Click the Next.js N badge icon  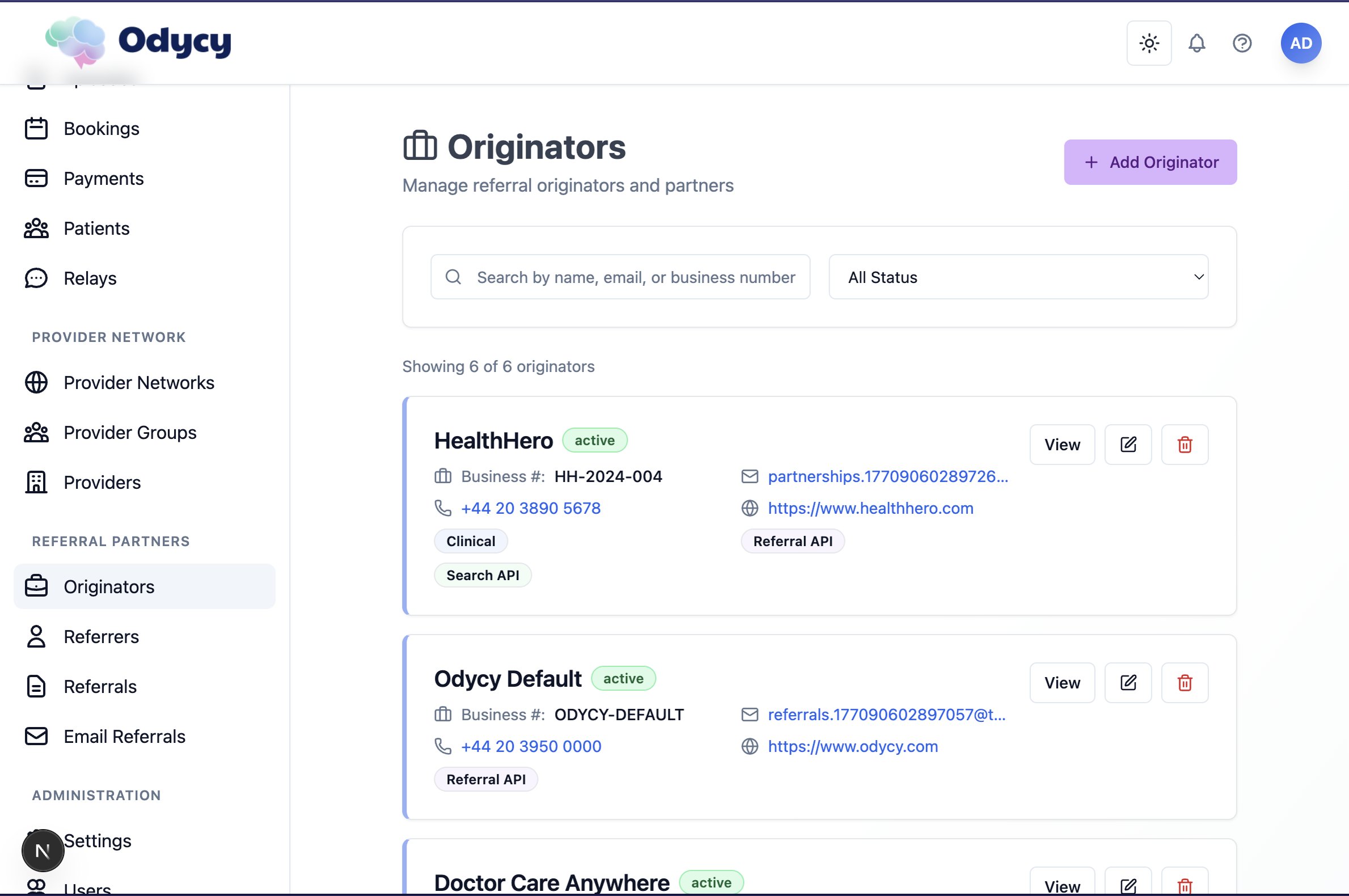tap(43, 851)
